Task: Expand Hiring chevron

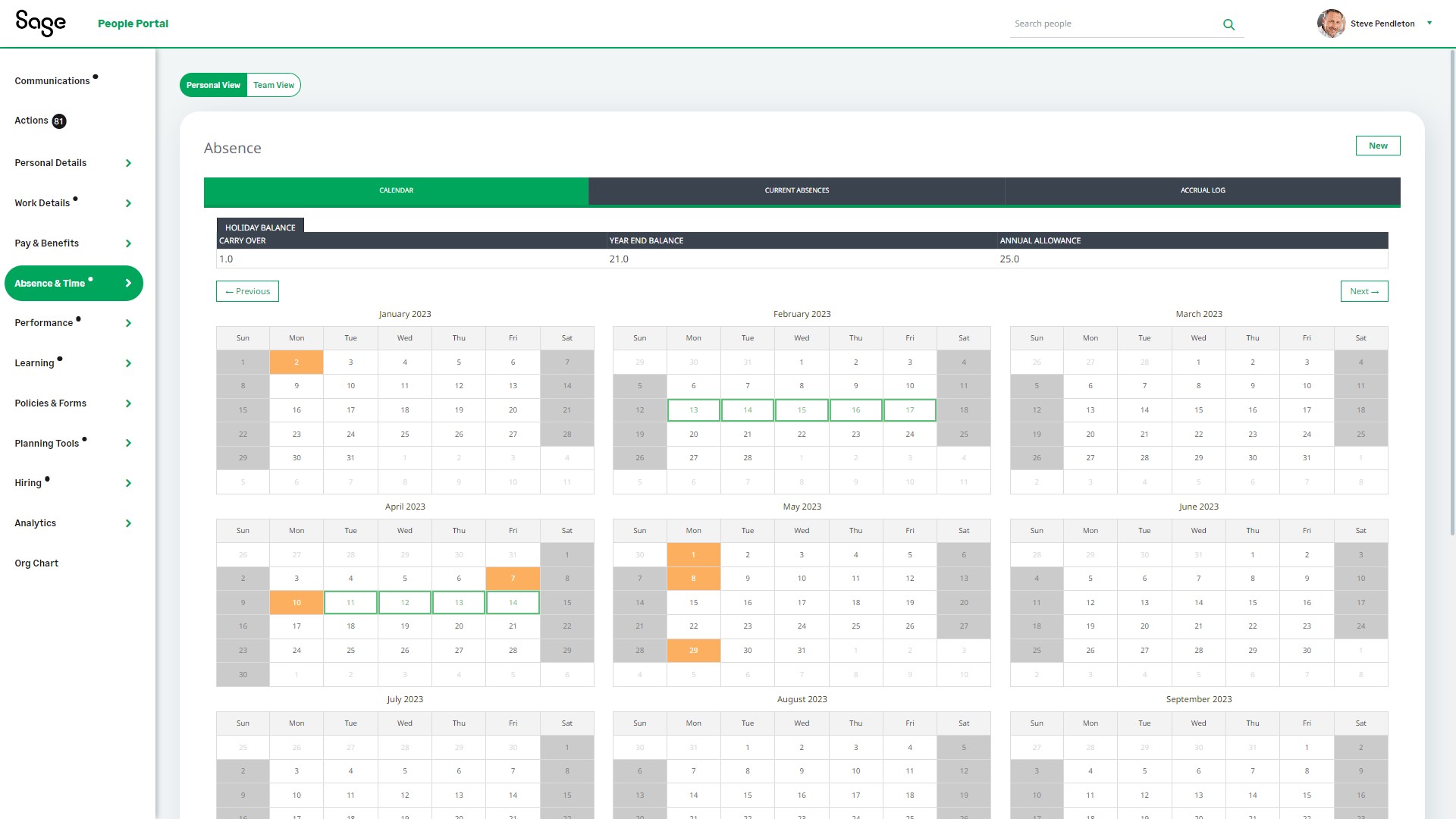Action: [x=128, y=483]
